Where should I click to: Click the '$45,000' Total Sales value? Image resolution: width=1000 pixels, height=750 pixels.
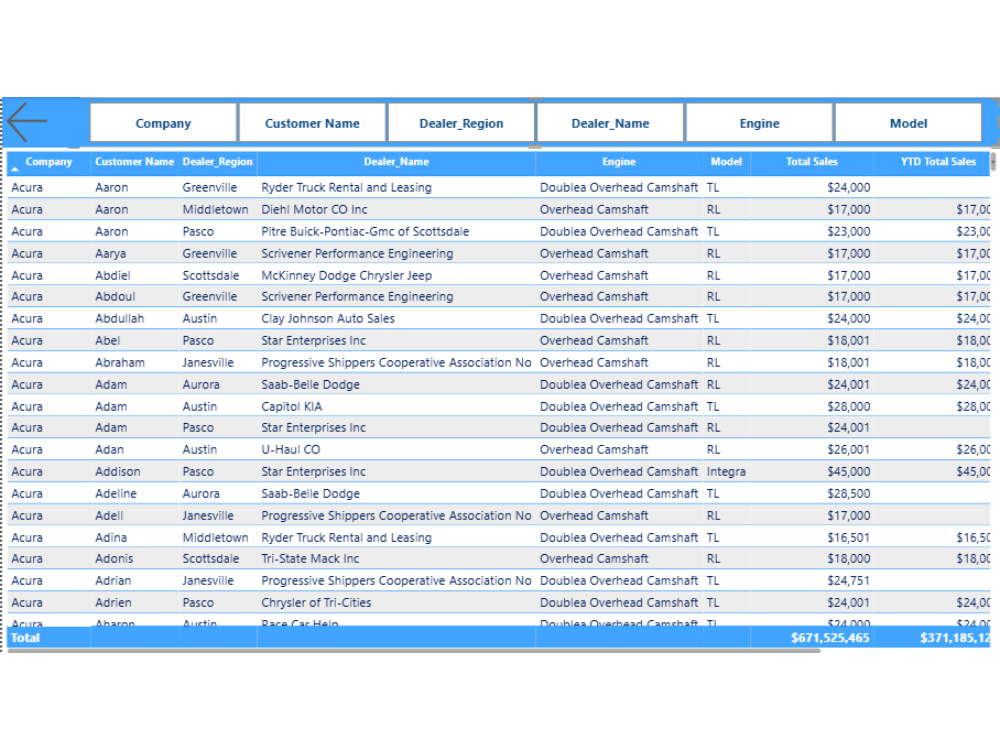click(x=848, y=472)
